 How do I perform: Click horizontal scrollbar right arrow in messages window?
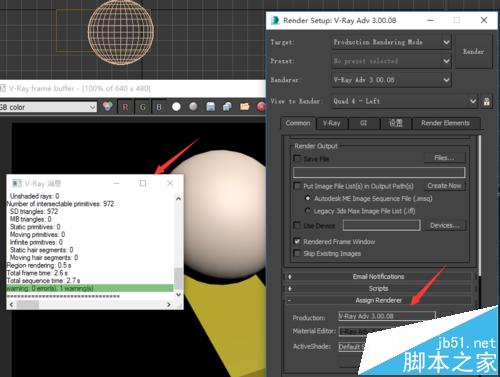[x=169, y=305]
